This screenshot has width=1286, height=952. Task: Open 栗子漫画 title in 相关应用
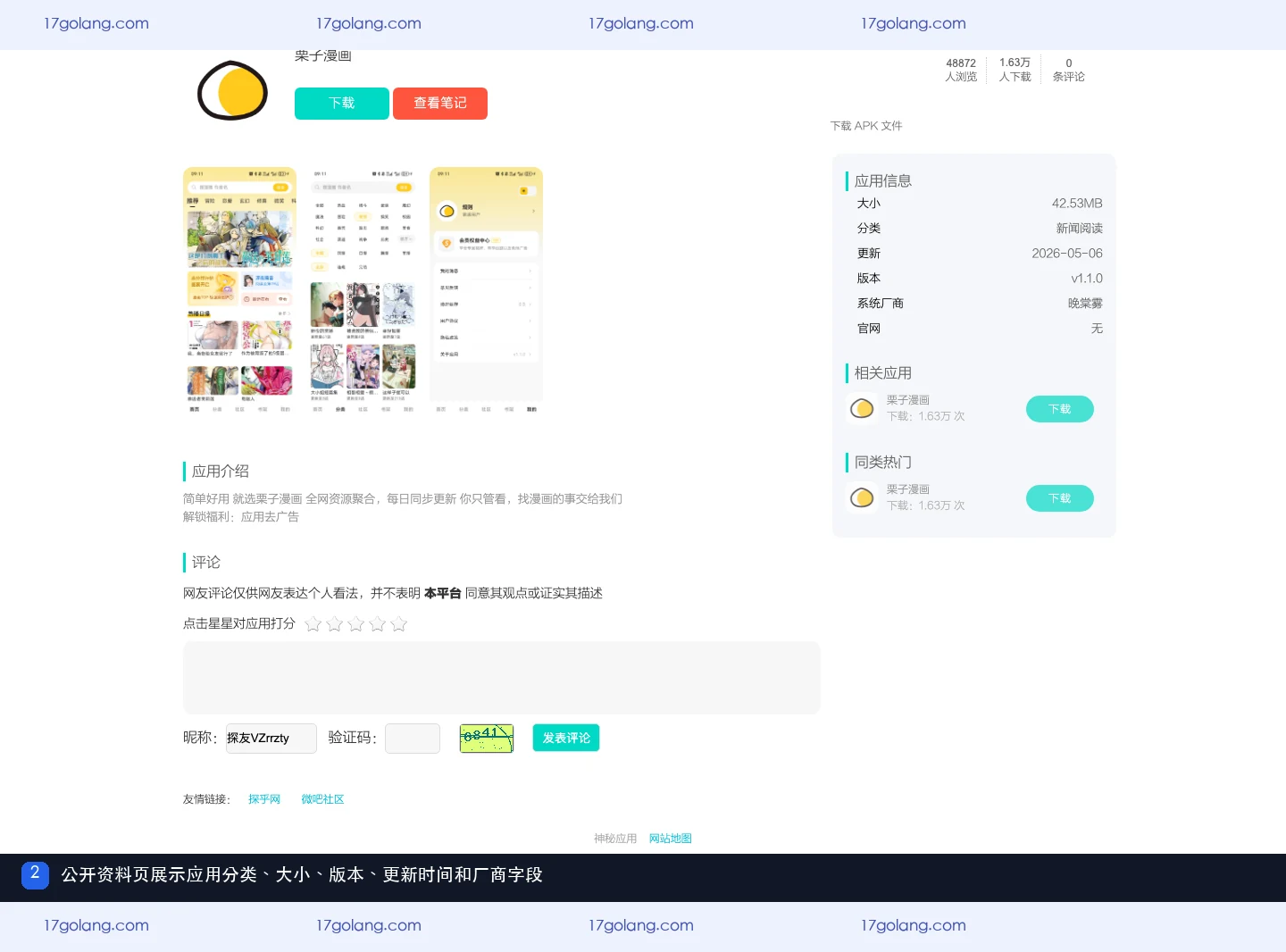pyautogui.click(x=908, y=400)
